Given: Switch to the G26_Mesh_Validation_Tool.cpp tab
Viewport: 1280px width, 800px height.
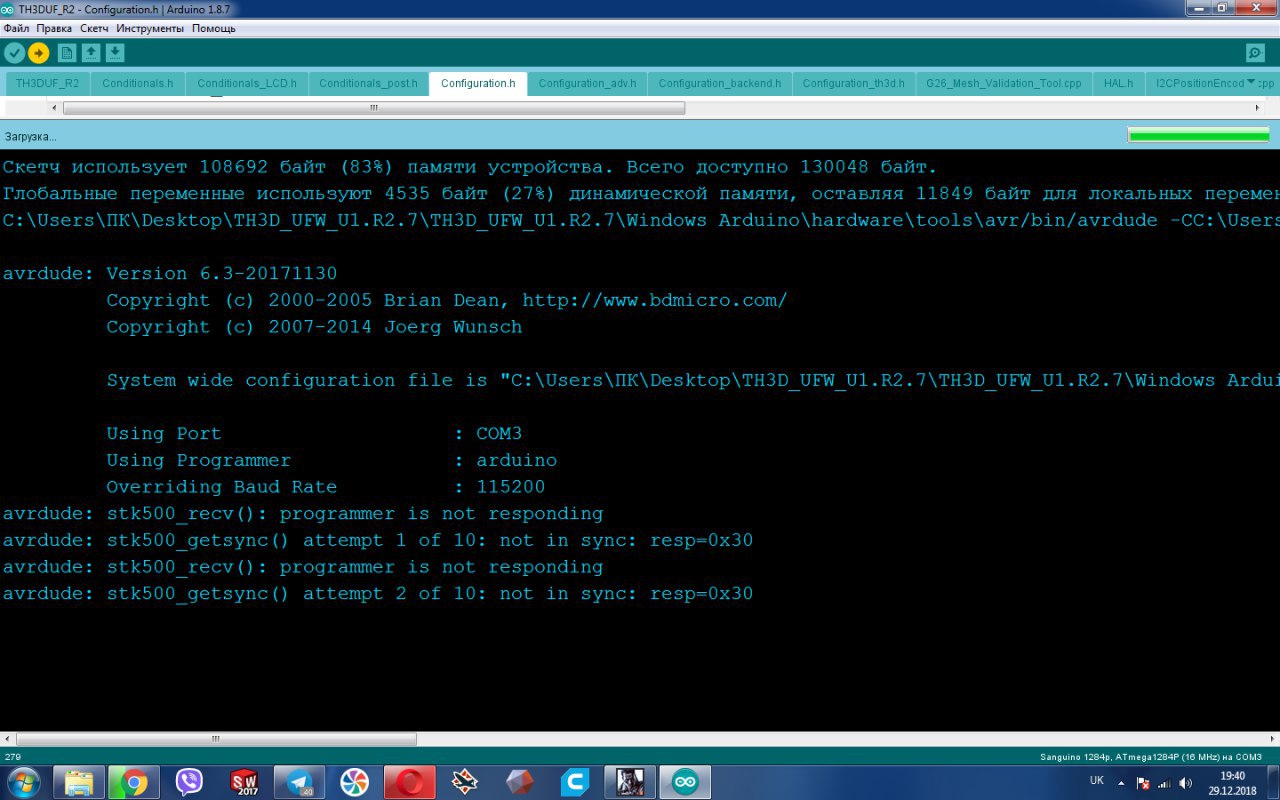Looking at the screenshot, I should tap(1004, 84).
